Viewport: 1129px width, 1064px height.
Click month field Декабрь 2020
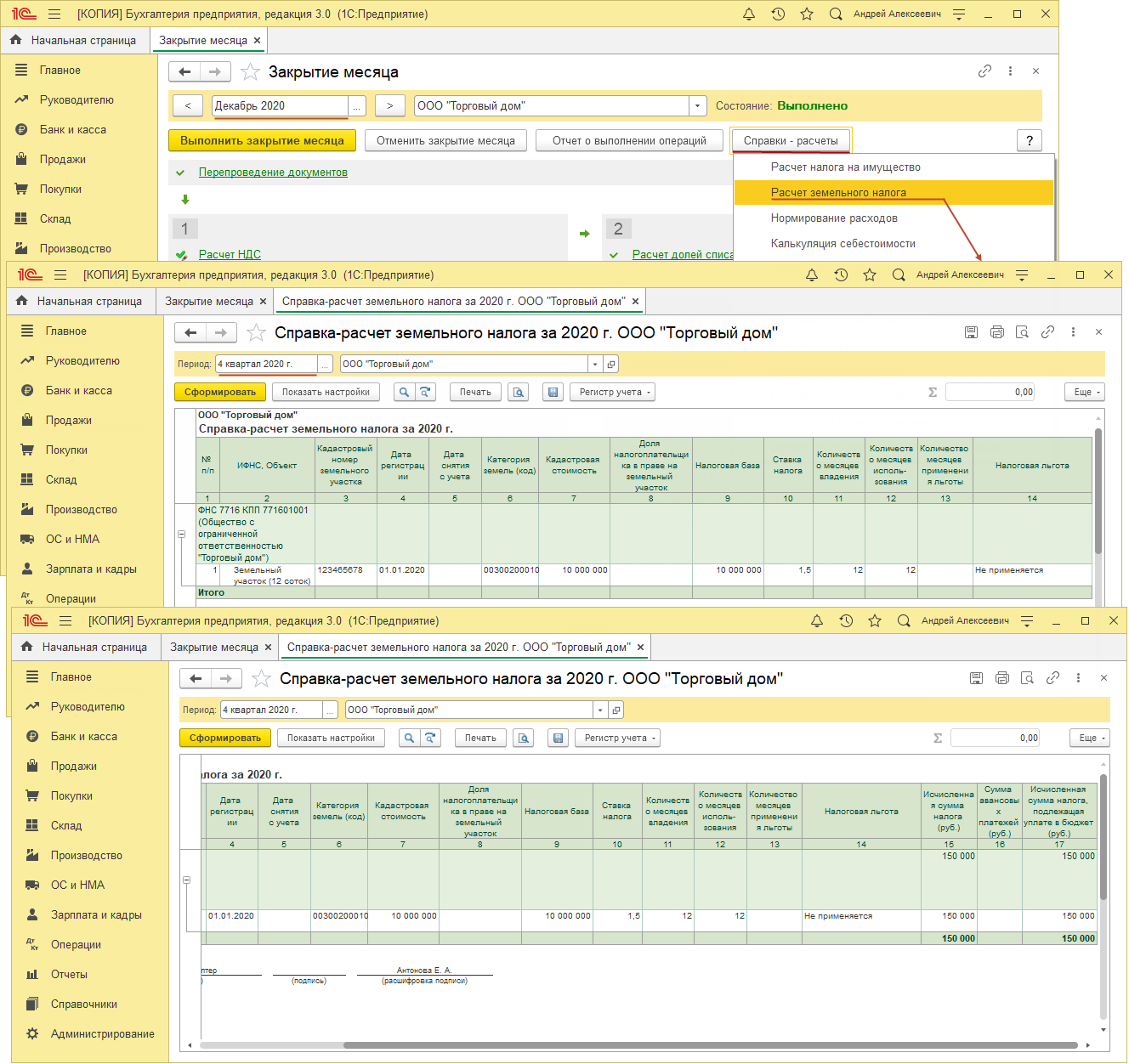pos(281,105)
